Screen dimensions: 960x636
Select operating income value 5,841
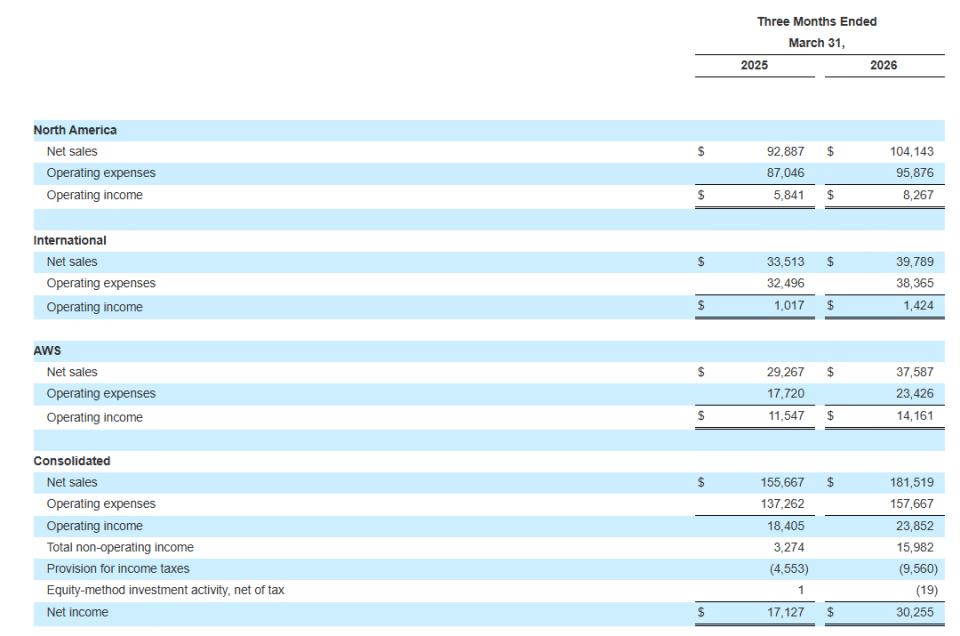point(789,195)
